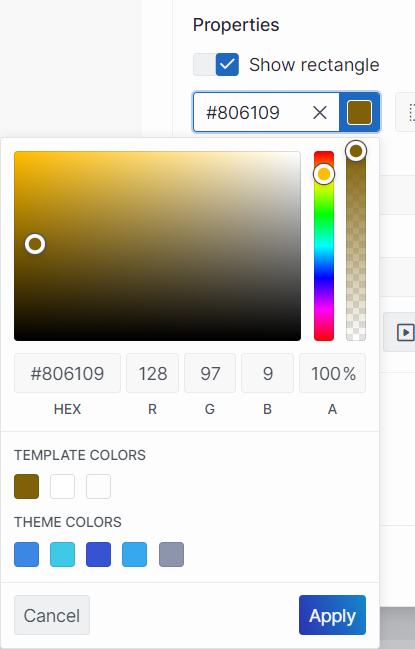Select the second empty template color swatch
415x649 pixels.
tap(62, 486)
